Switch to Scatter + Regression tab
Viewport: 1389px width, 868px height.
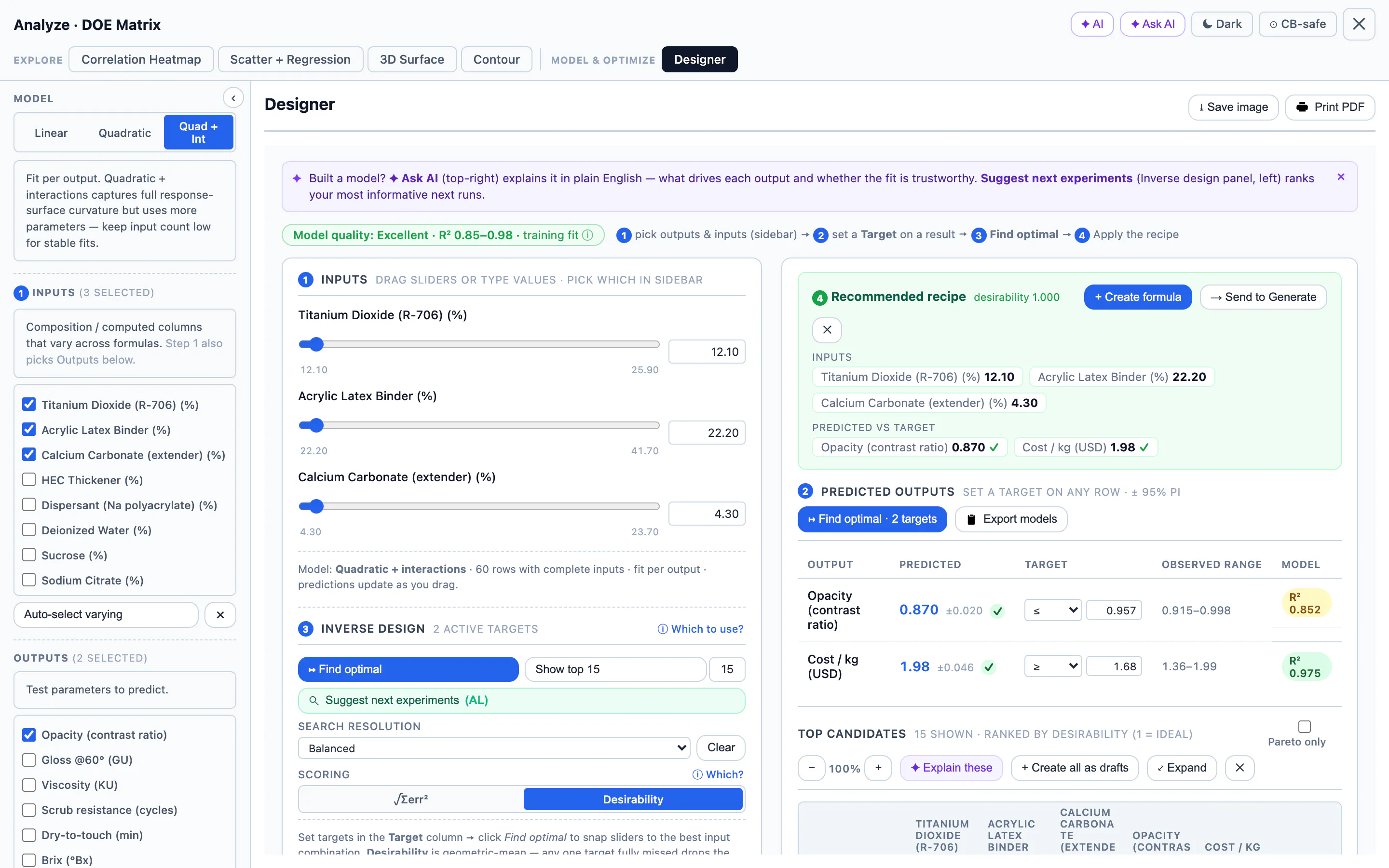[x=290, y=60]
